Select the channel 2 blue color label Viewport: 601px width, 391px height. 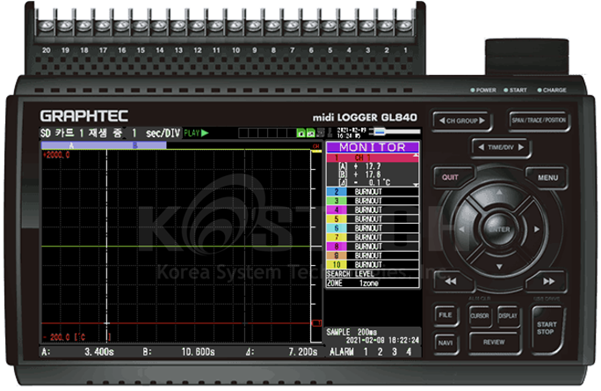click(x=337, y=192)
